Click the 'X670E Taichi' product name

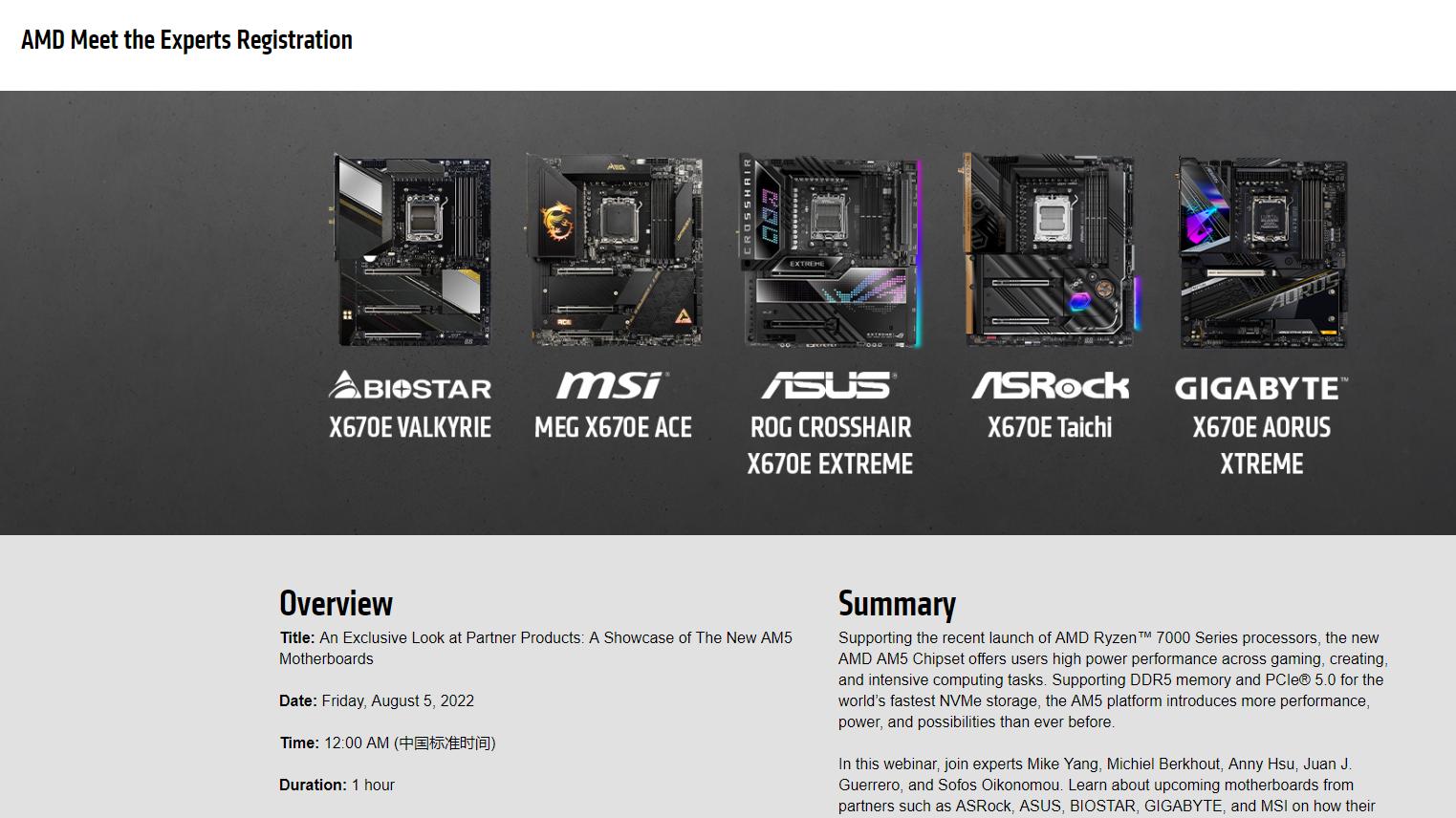click(x=1050, y=427)
